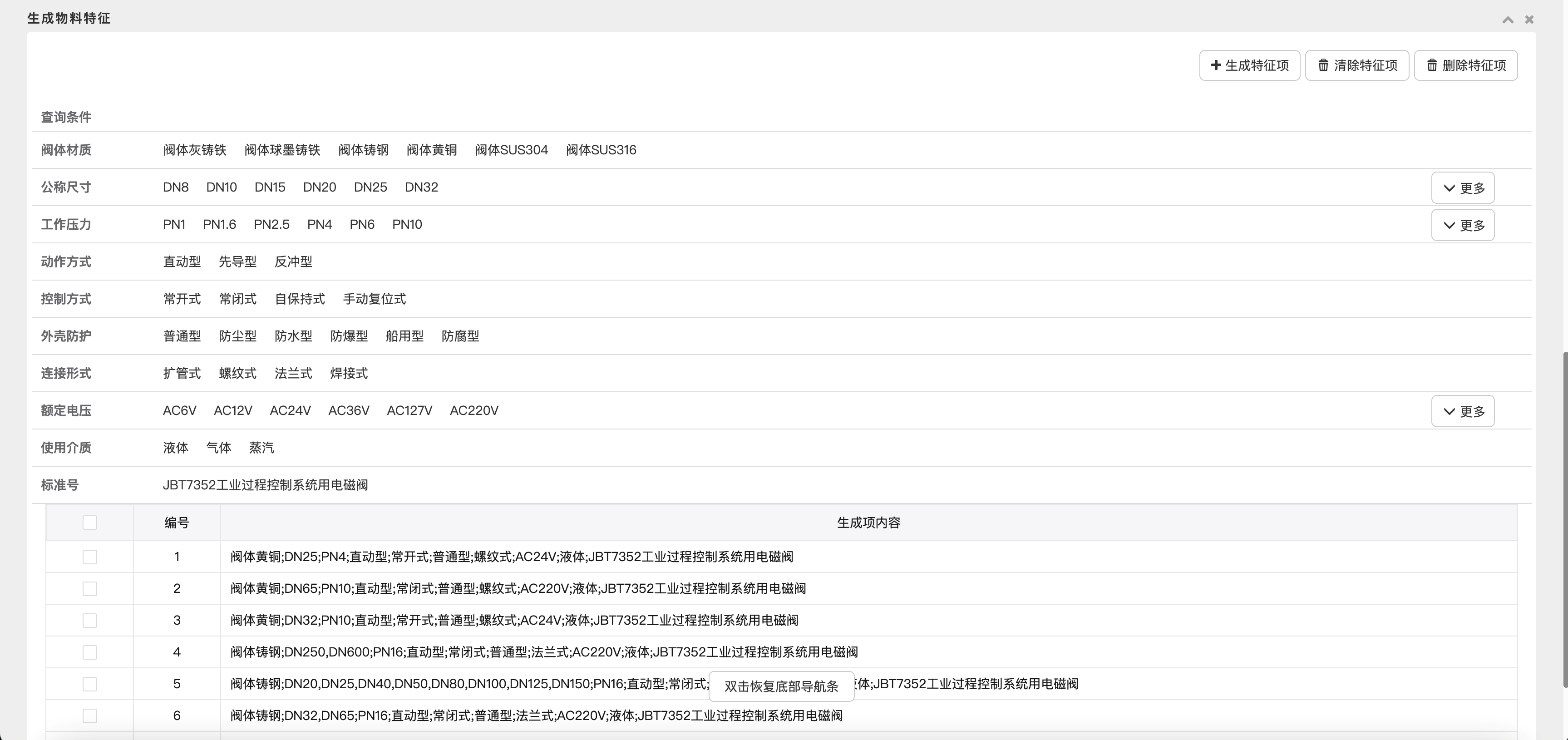The image size is (1568, 740).
Task: Pick the 防爆型 enclosure option
Action: pyautogui.click(x=349, y=336)
